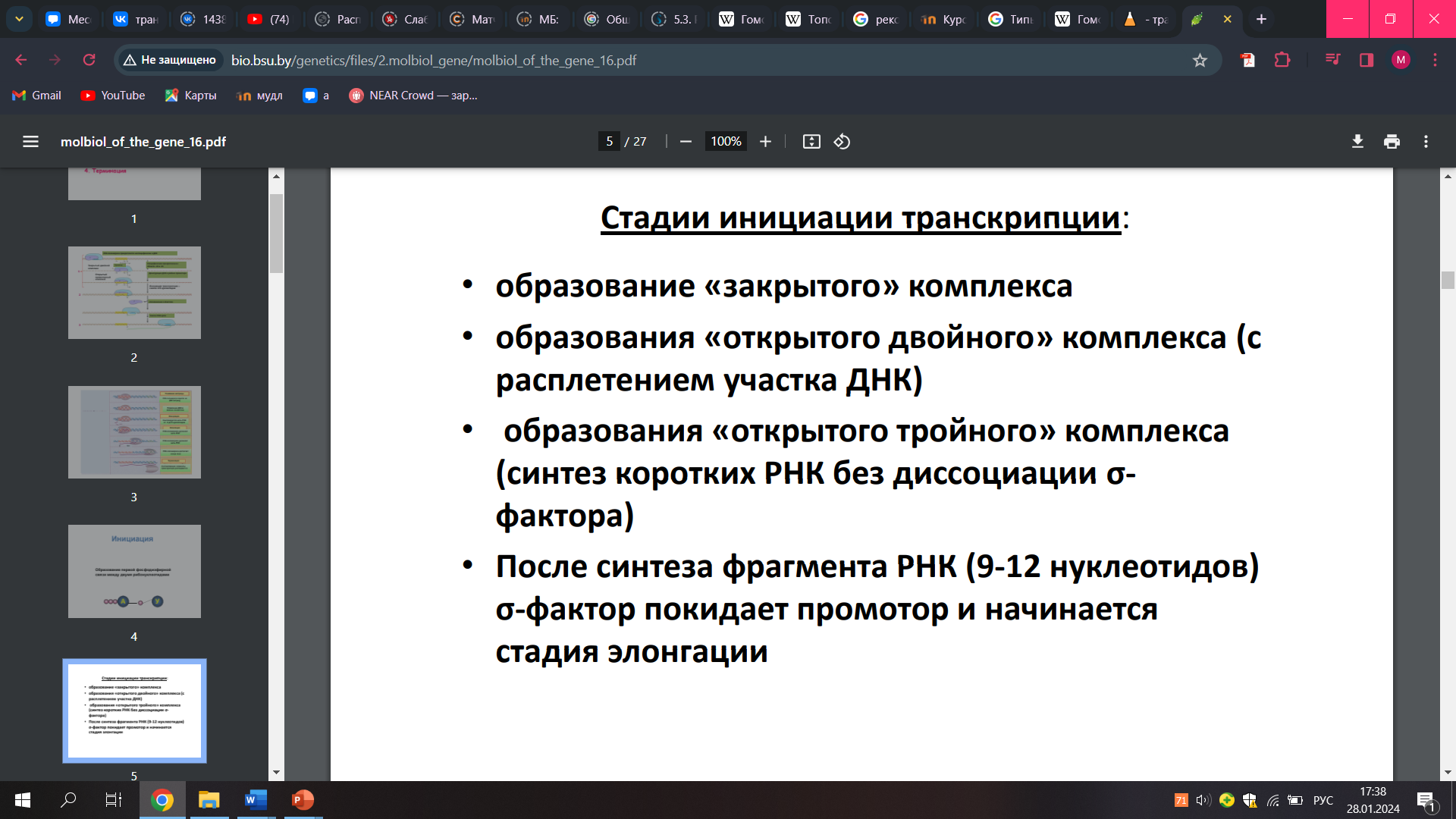Switch to the VLC тра tab
Screen dimensions: 1456x819
click(1146, 19)
